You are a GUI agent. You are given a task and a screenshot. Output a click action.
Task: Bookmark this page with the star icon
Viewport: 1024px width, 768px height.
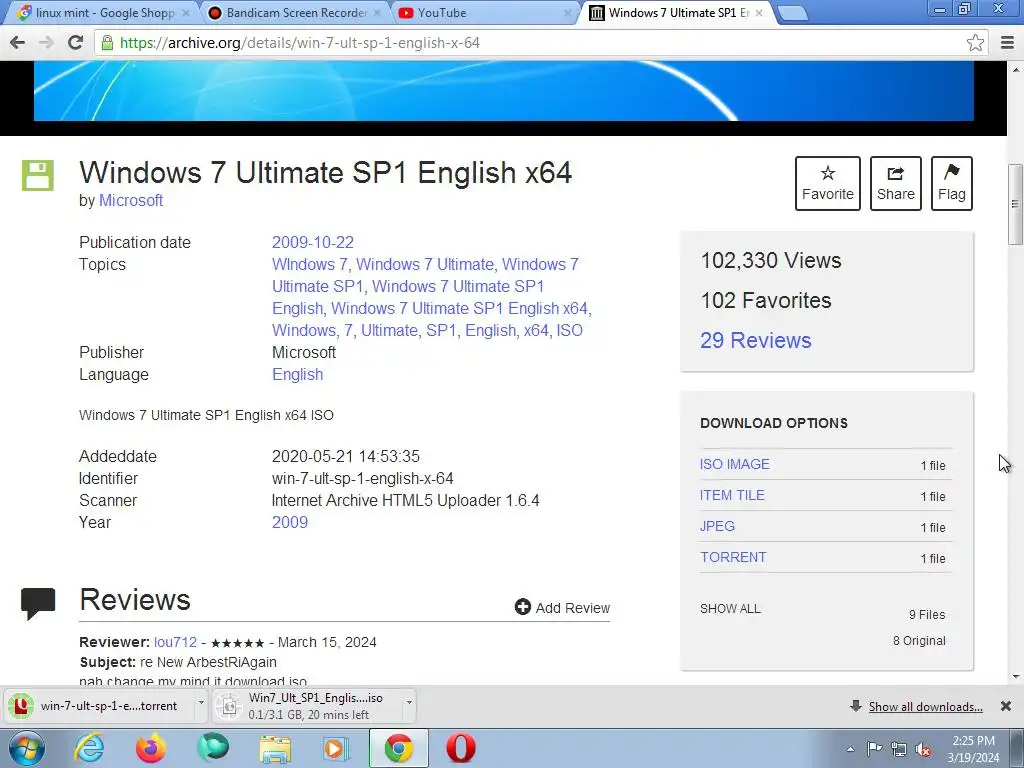[975, 42]
